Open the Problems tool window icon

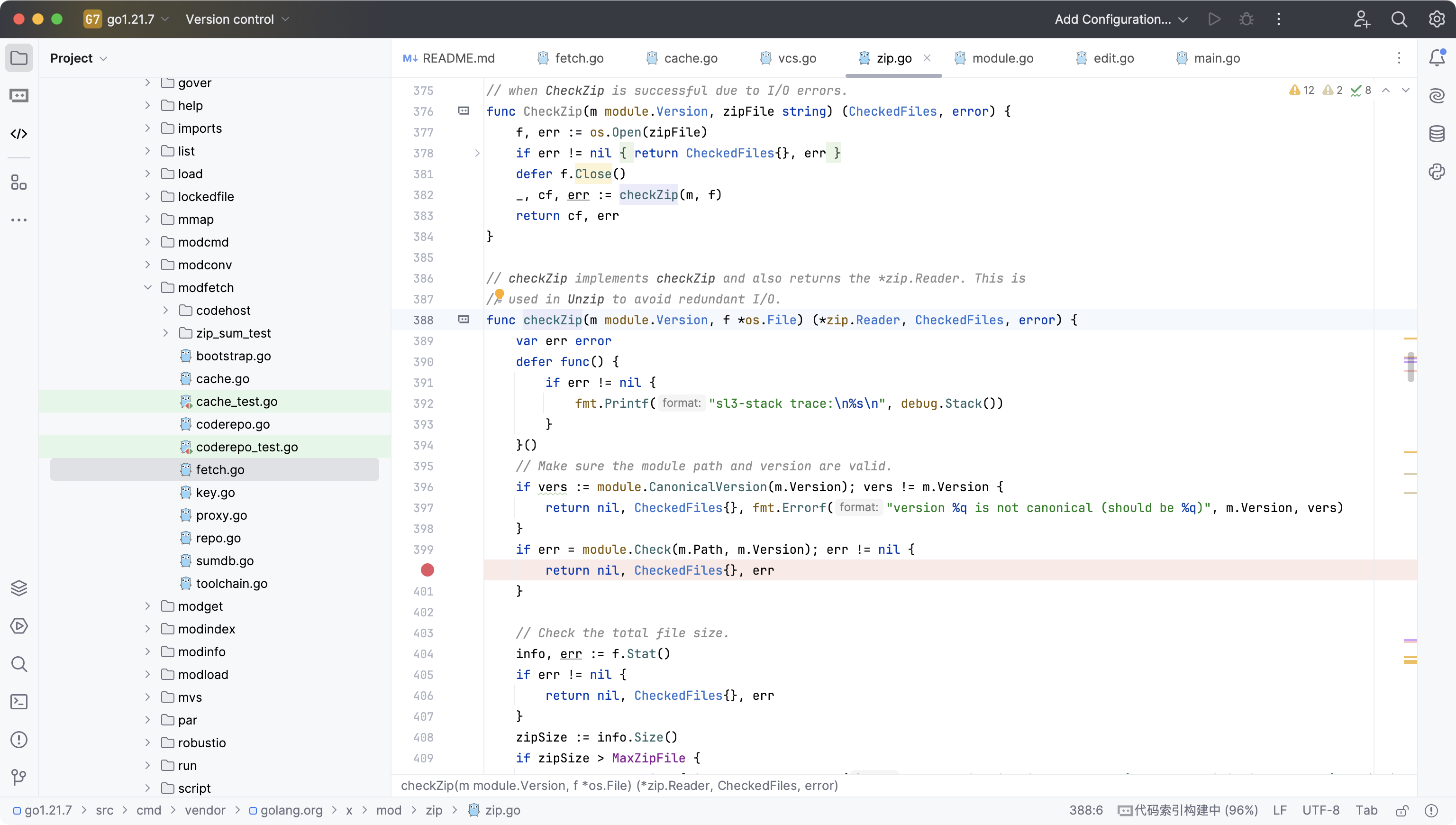point(18,740)
